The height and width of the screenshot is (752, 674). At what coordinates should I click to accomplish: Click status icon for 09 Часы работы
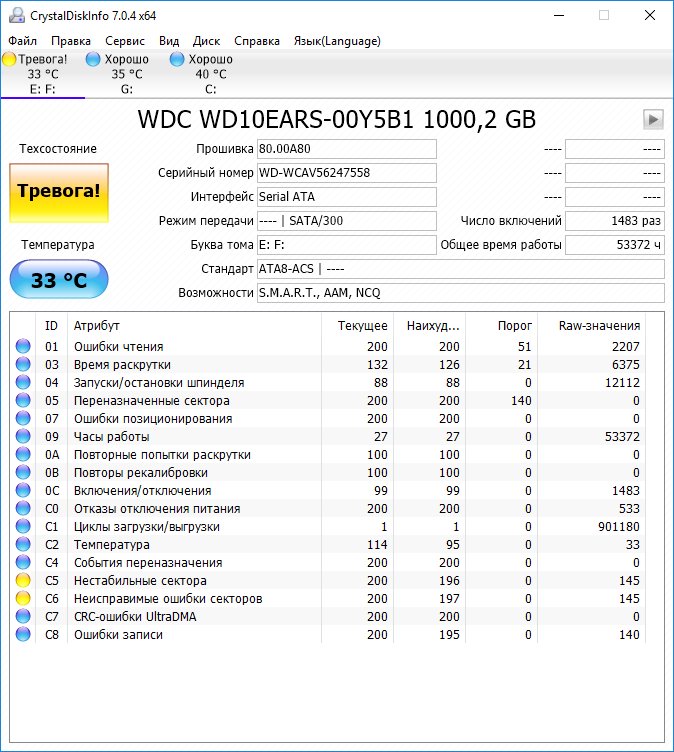pyautogui.click(x=23, y=436)
